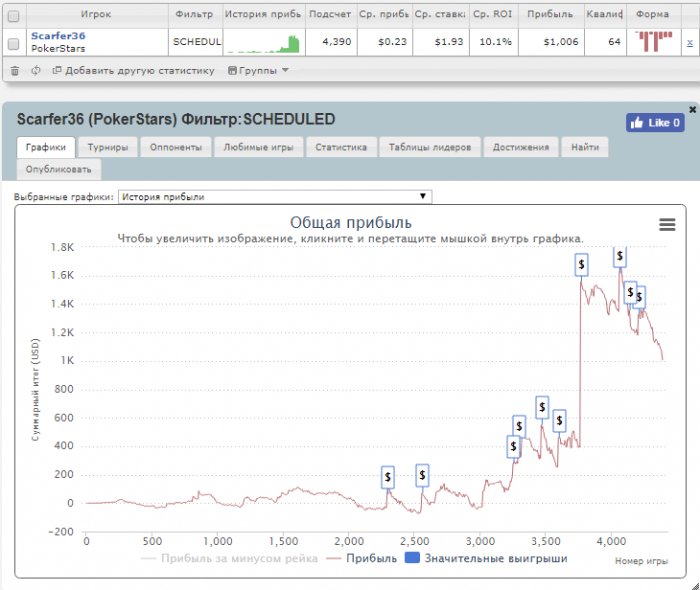Click the 'Общая прибыль' chart title
700x590 pixels.
coord(351,222)
